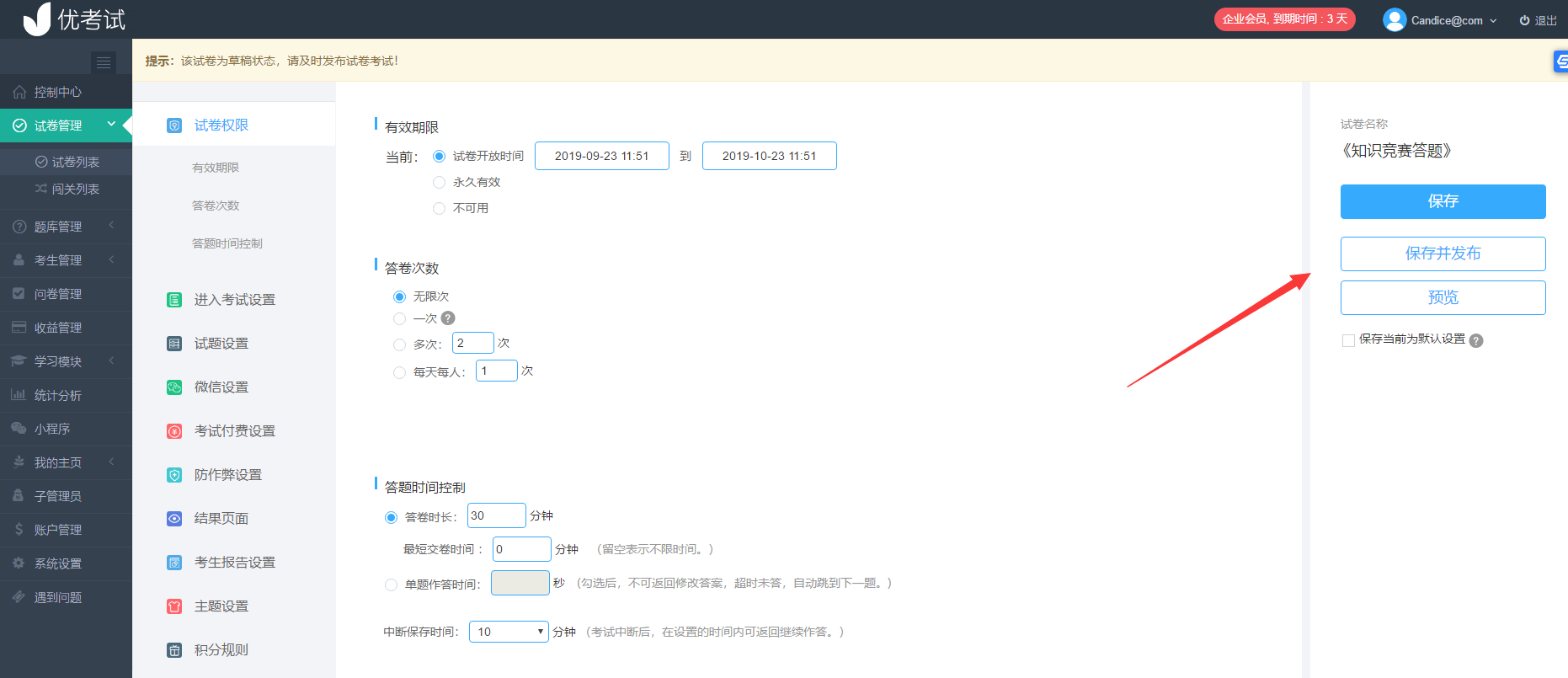Image resolution: width=1568 pixels, height=678 pixels.
Task: Click the 积分规则 icon
Action: click(174, 650)
